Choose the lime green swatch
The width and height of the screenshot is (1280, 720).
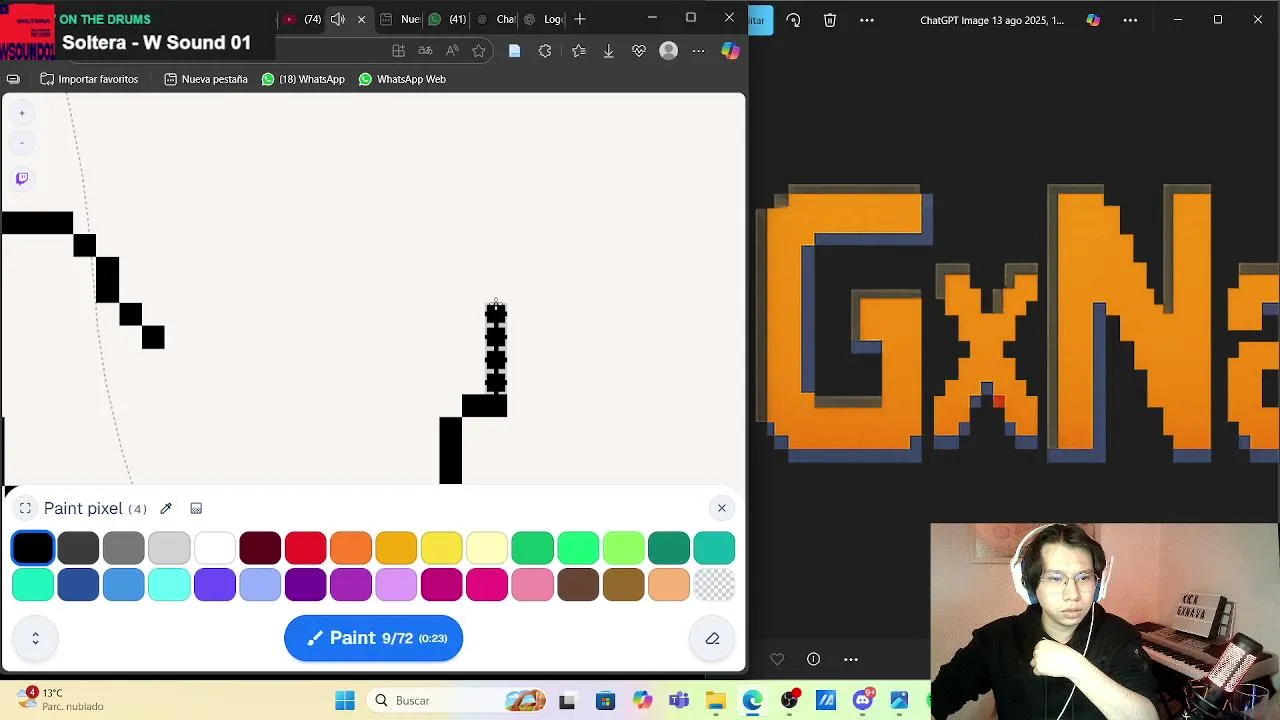[x=624, y=548]
